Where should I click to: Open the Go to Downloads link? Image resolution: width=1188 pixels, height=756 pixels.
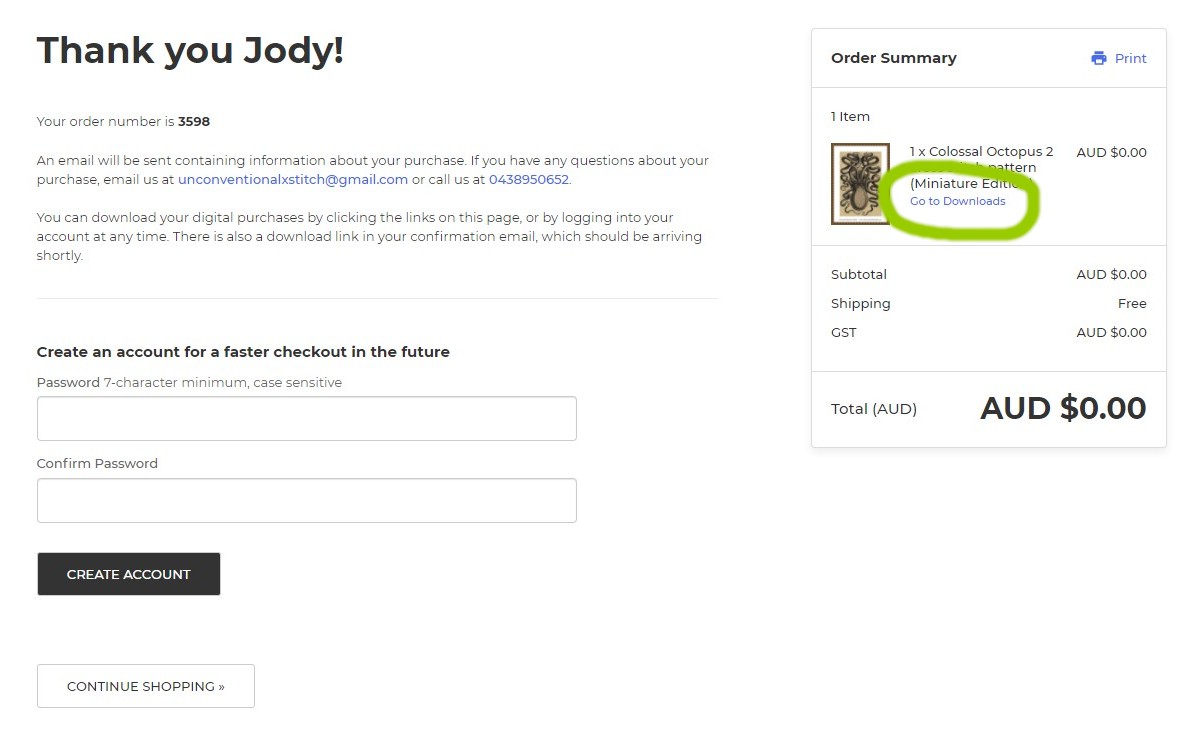tap(957, 201)
